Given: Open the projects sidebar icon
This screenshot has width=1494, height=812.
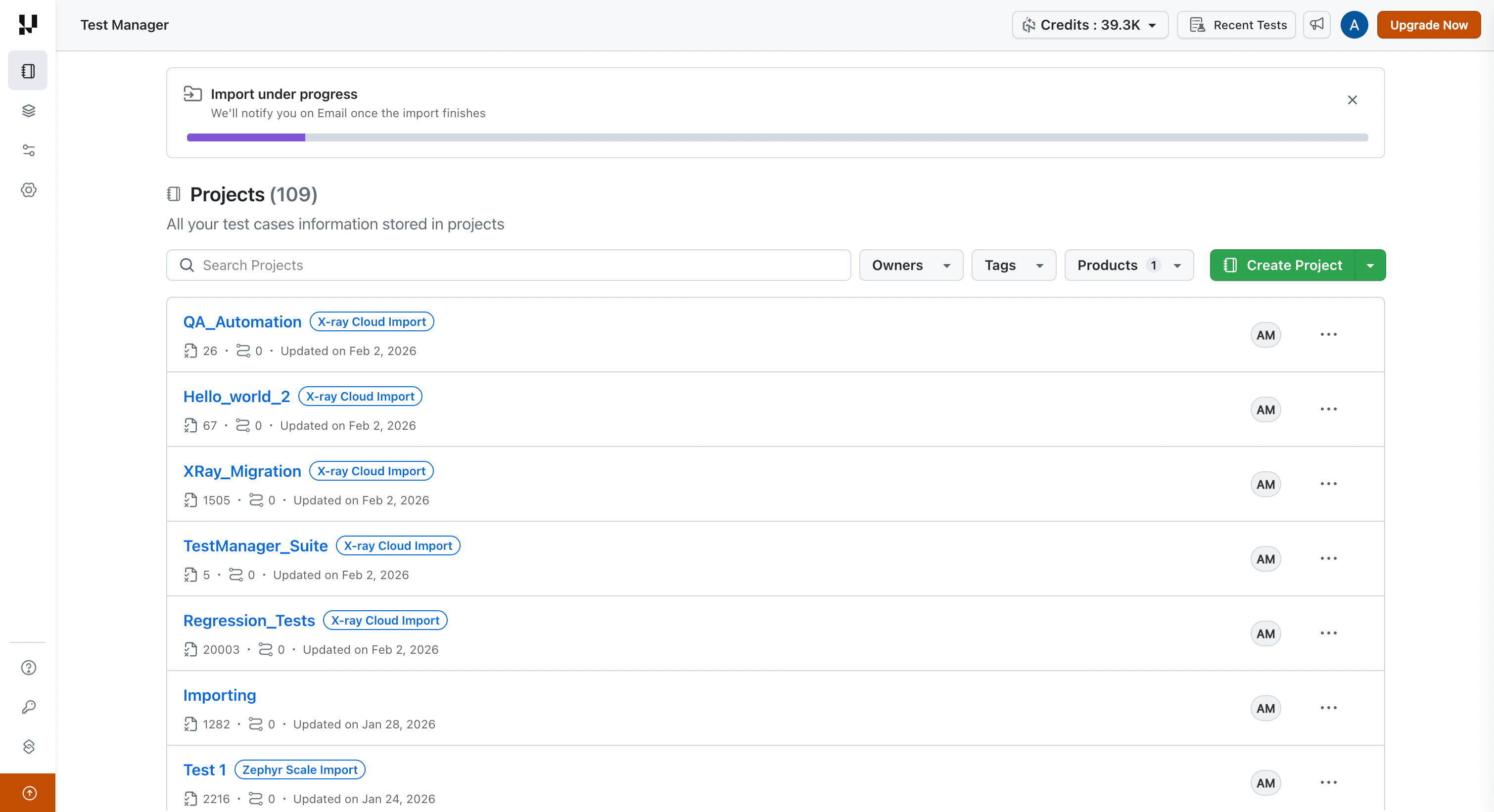Looking at the screenshot, I should point(28,71).
